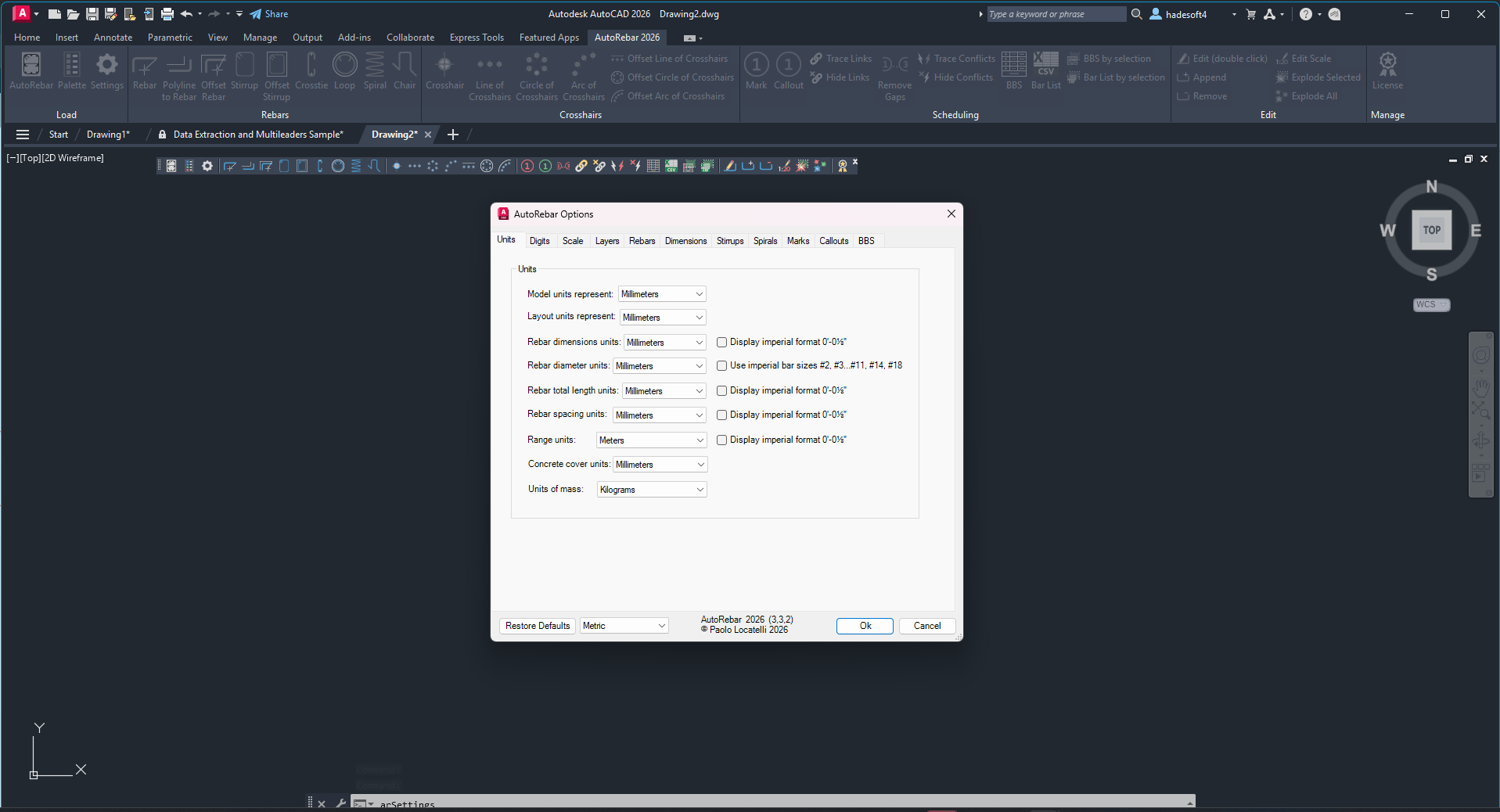Select the Spiral rebar tool
1500x812 pixels.
tap(375, 71)
